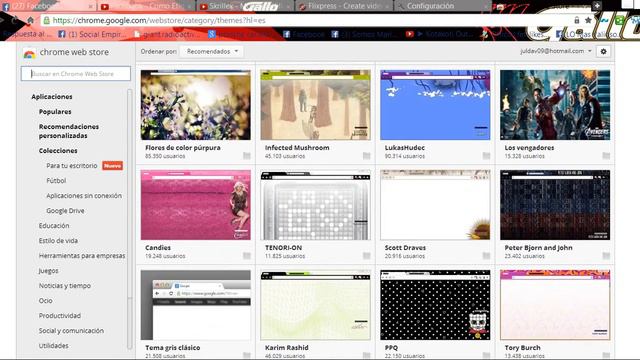Open the Scott Draves theme thumbnail
The width and height of the screenshot is (640, 360).
[435, 205]
